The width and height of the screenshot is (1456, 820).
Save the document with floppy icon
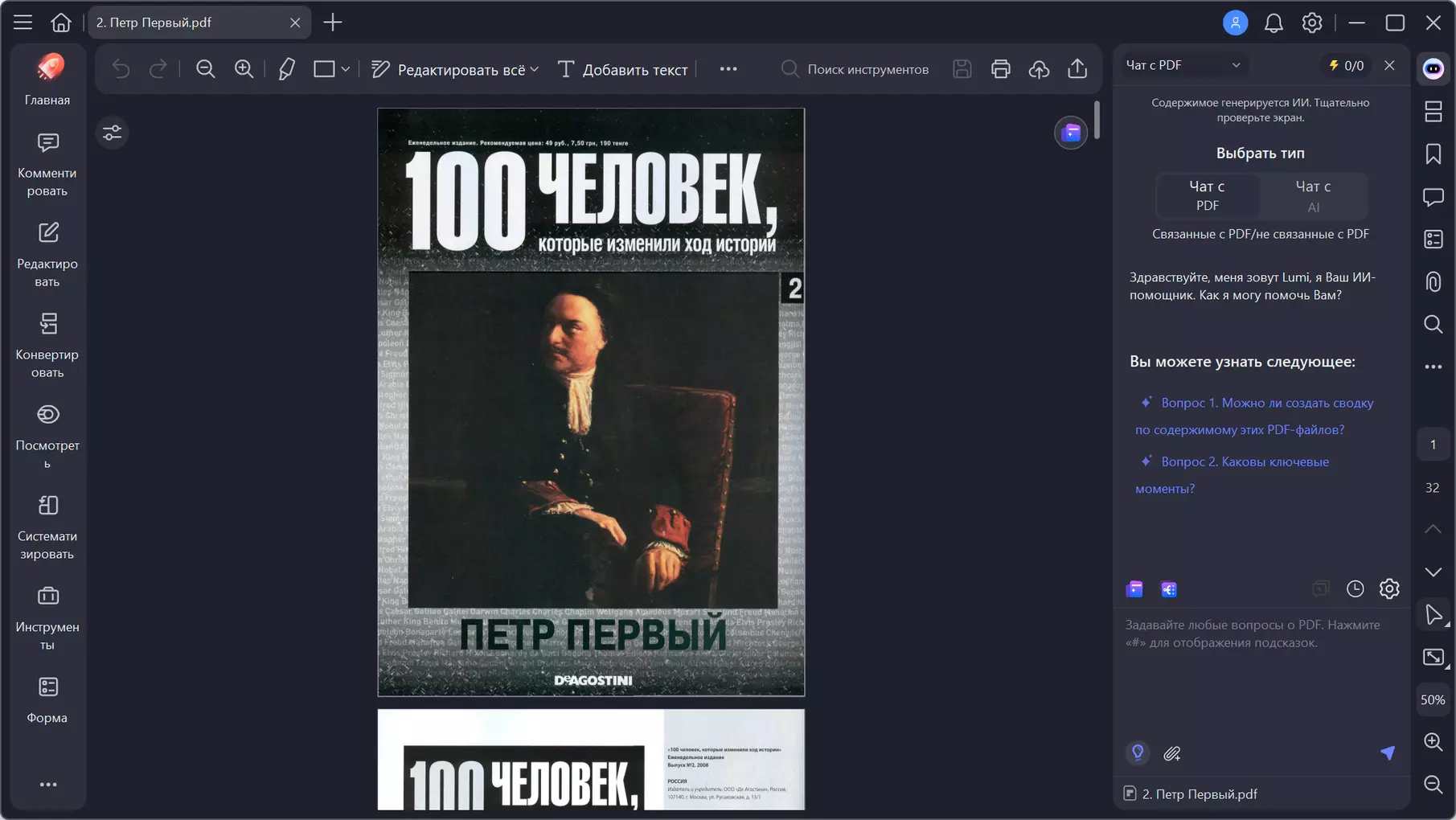coord(962,69)
